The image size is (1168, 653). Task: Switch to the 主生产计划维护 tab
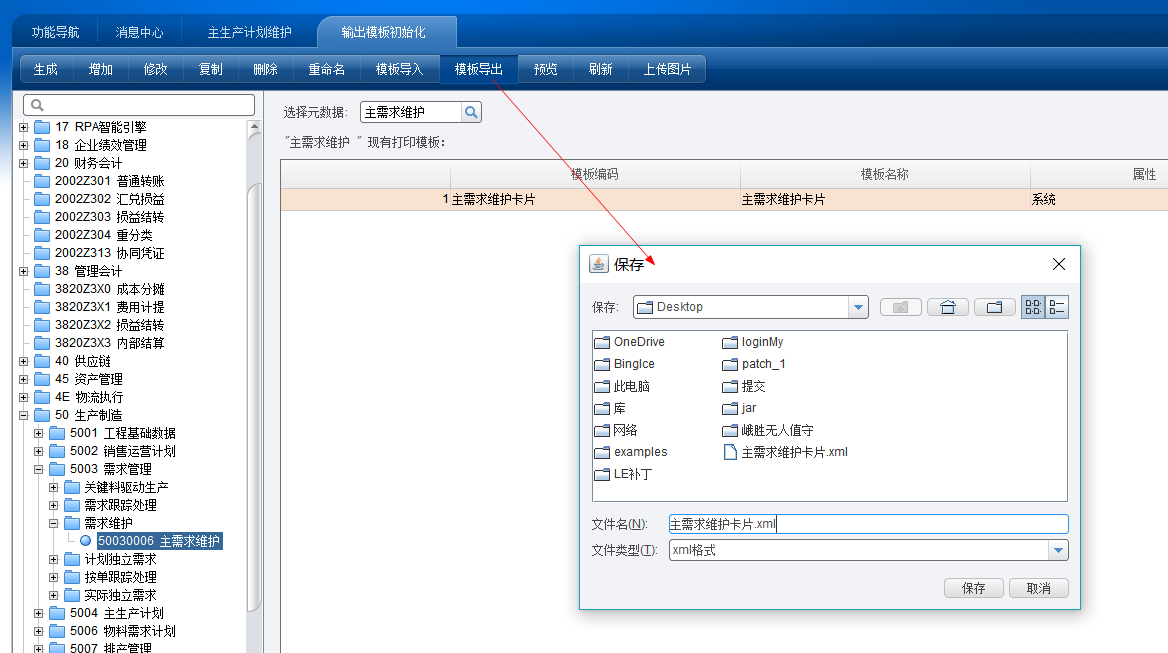coord(250,33)
